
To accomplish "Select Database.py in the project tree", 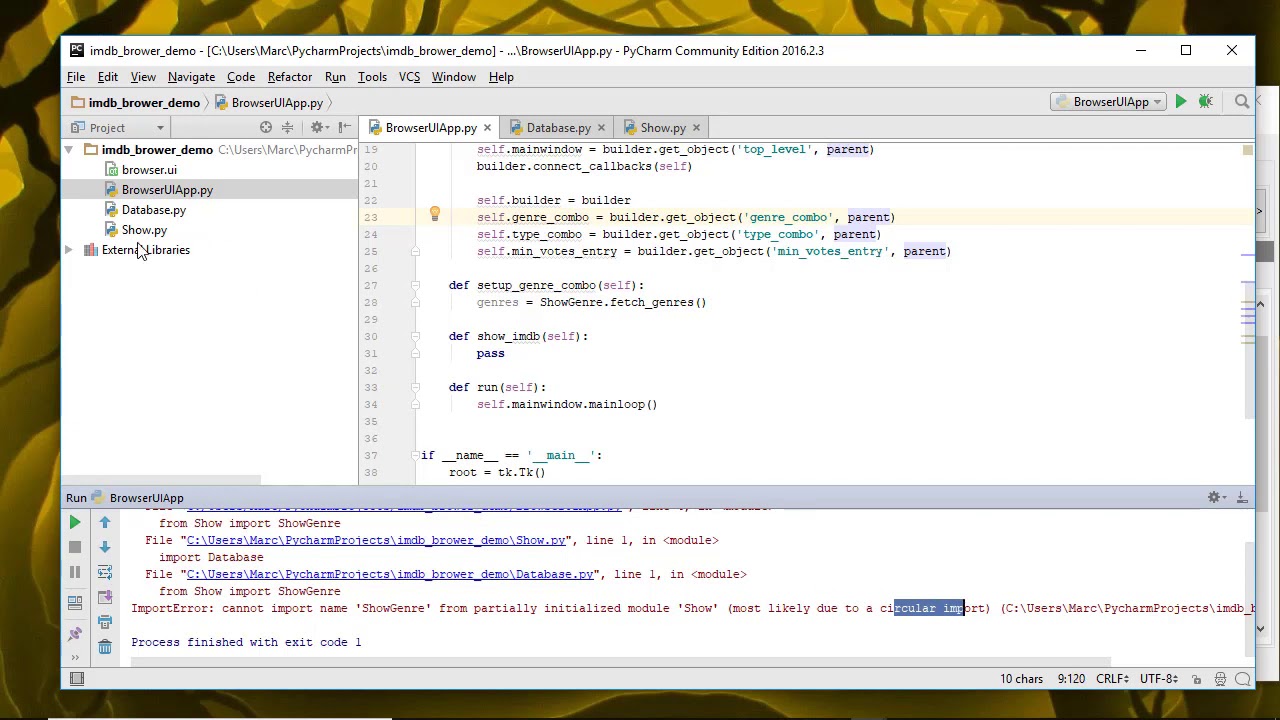I will click(x=153, y=210).
